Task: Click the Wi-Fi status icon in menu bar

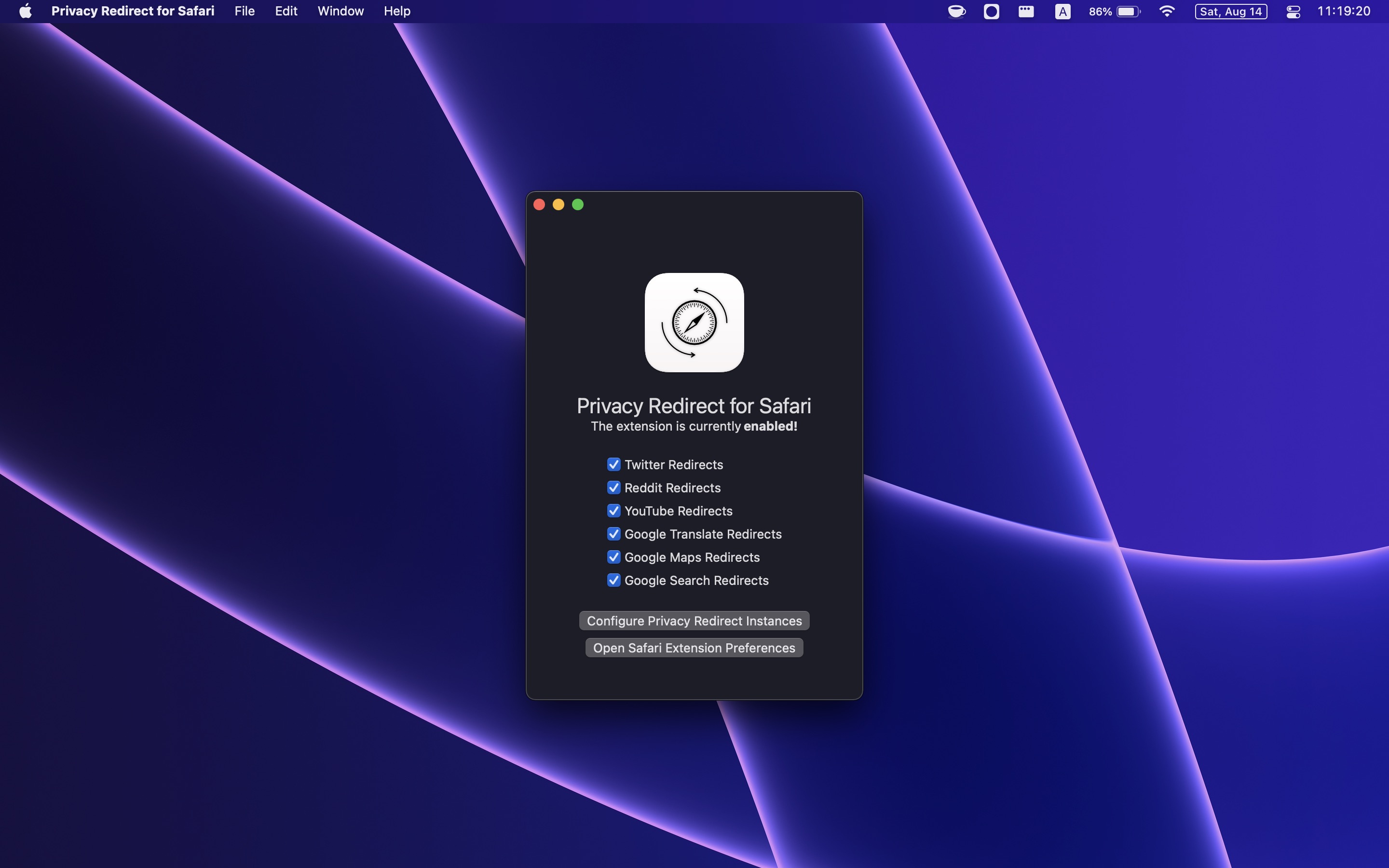Action: tap(1167, 11)
